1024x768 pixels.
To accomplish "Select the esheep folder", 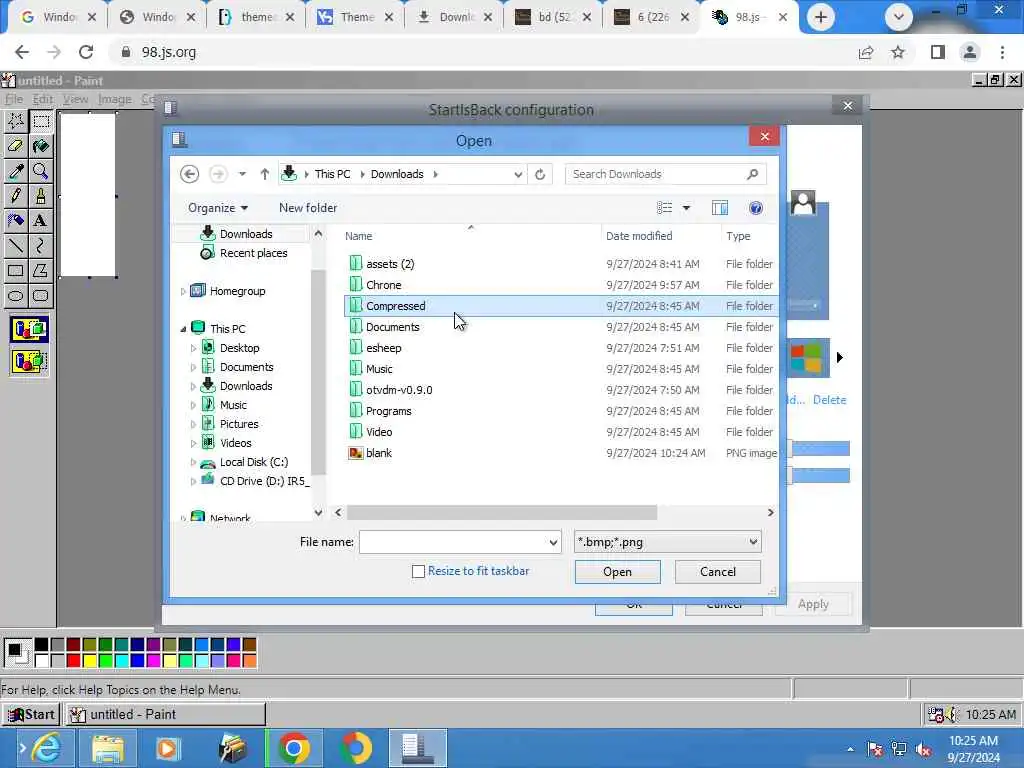I will [562, 348].
